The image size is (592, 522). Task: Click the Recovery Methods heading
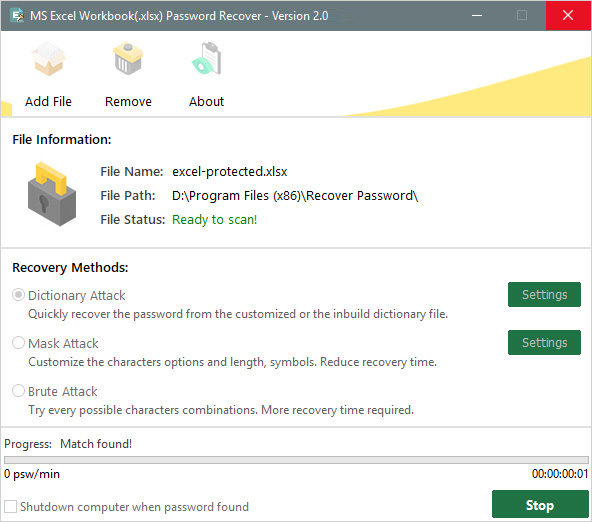(x=70, y=268)
